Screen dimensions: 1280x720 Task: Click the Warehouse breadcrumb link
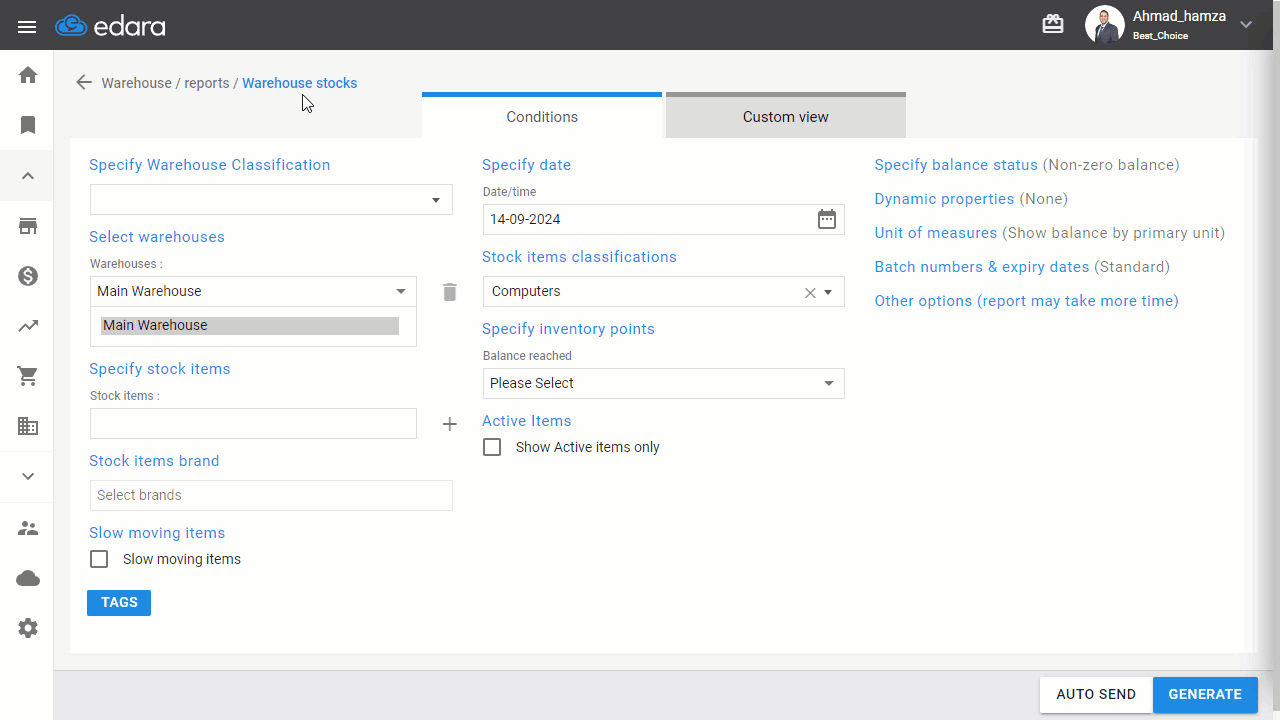pyautogui.click(x=137, y=83)
